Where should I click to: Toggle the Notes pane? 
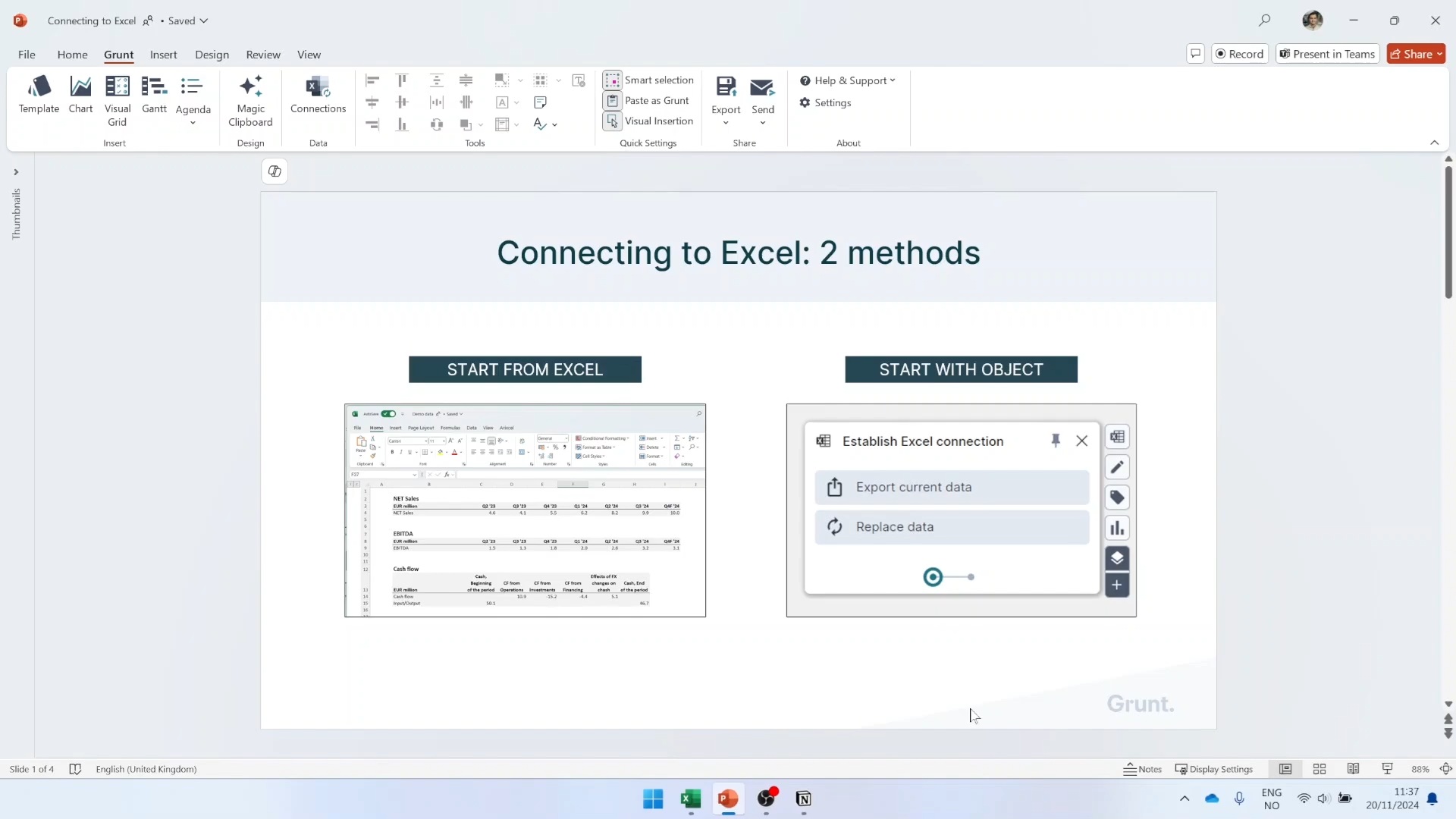pyautogui.click(x=1143, y=769)
